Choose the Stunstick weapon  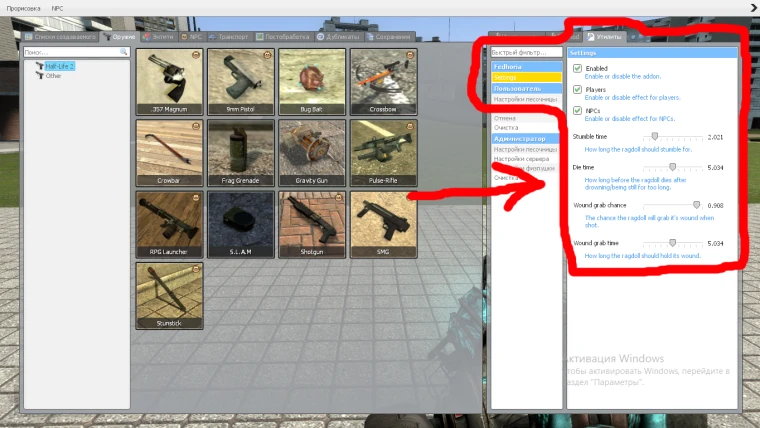(169, 295)
